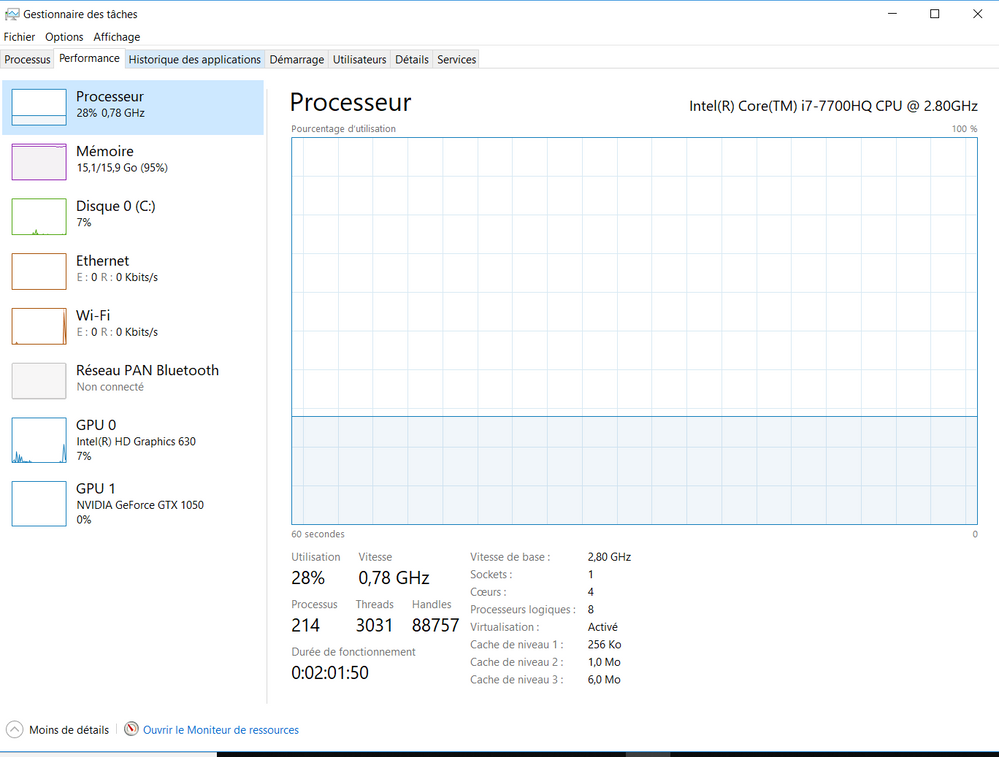999x757 pixels.
Task: Click the 6,0 Mo cache value
Action: 603,679
